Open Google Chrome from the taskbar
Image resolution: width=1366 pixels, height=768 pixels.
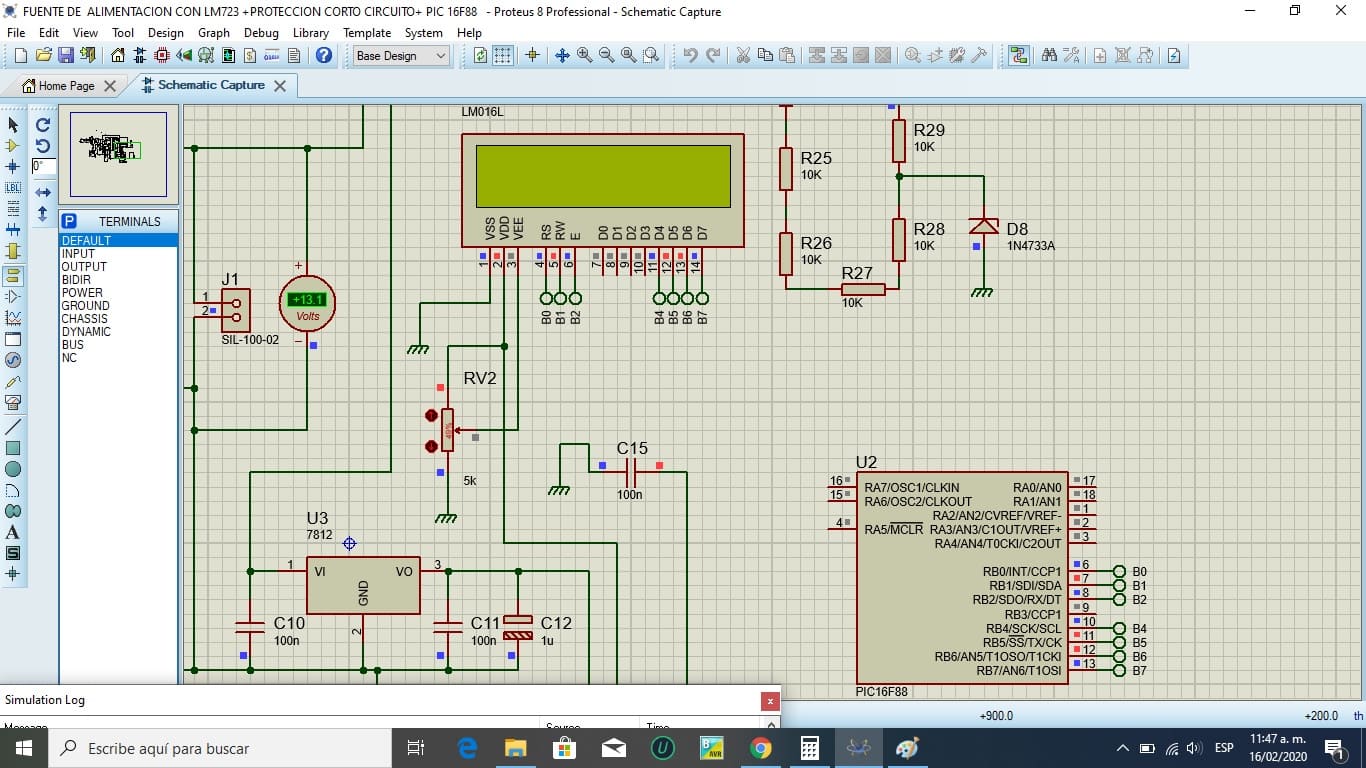(x=761, y=748)
